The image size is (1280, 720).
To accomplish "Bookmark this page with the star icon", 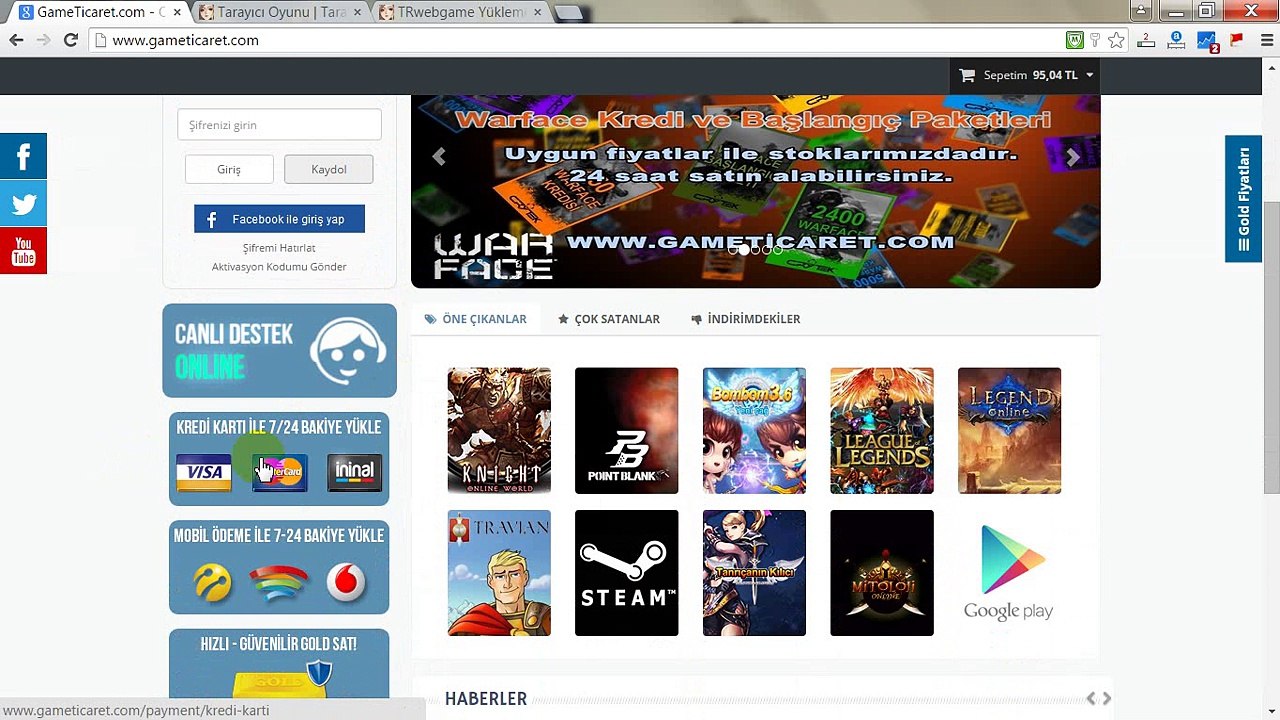I will pyautogui.click(x=1116, y=40).
